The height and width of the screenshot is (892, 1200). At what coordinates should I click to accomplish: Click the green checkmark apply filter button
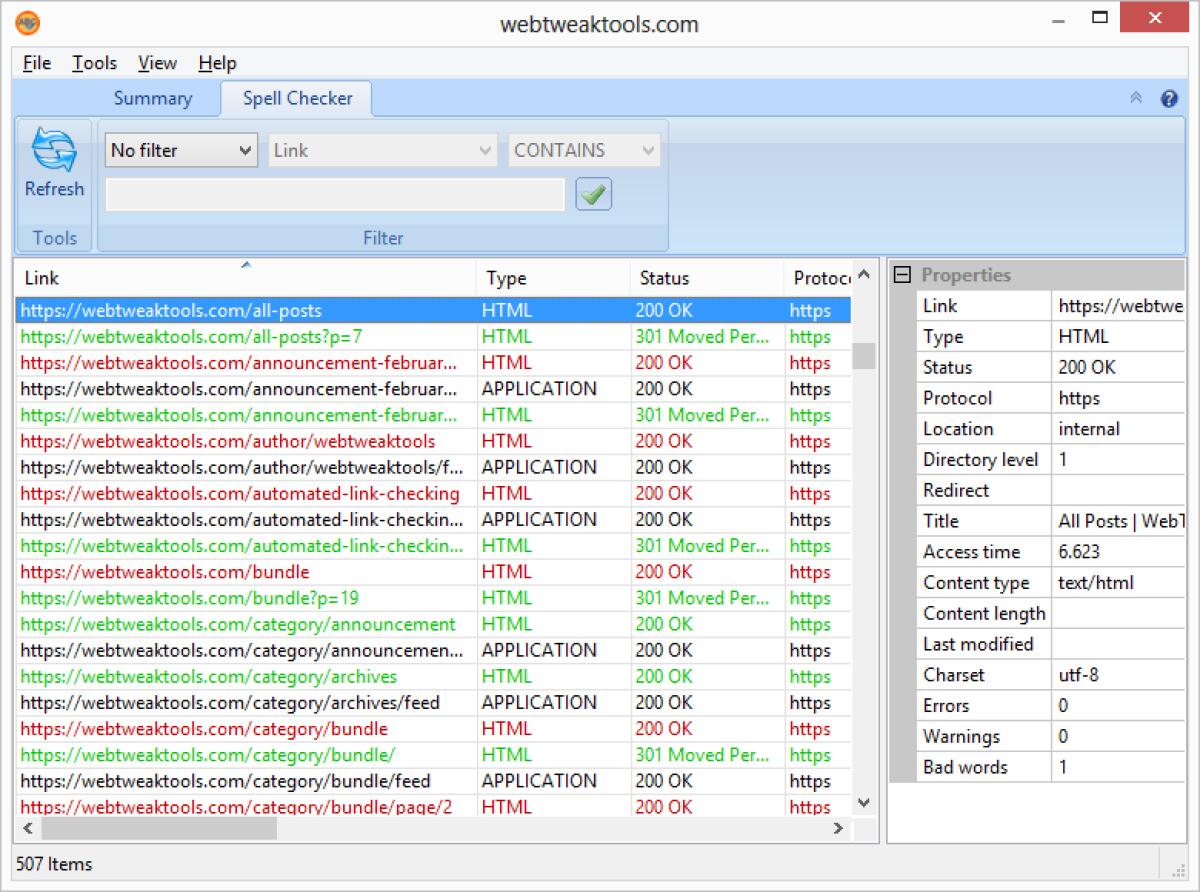point(594,195)
